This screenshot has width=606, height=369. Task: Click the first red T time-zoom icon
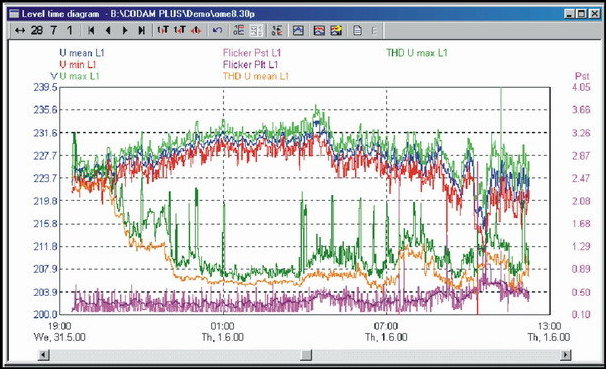click(163, 30)
